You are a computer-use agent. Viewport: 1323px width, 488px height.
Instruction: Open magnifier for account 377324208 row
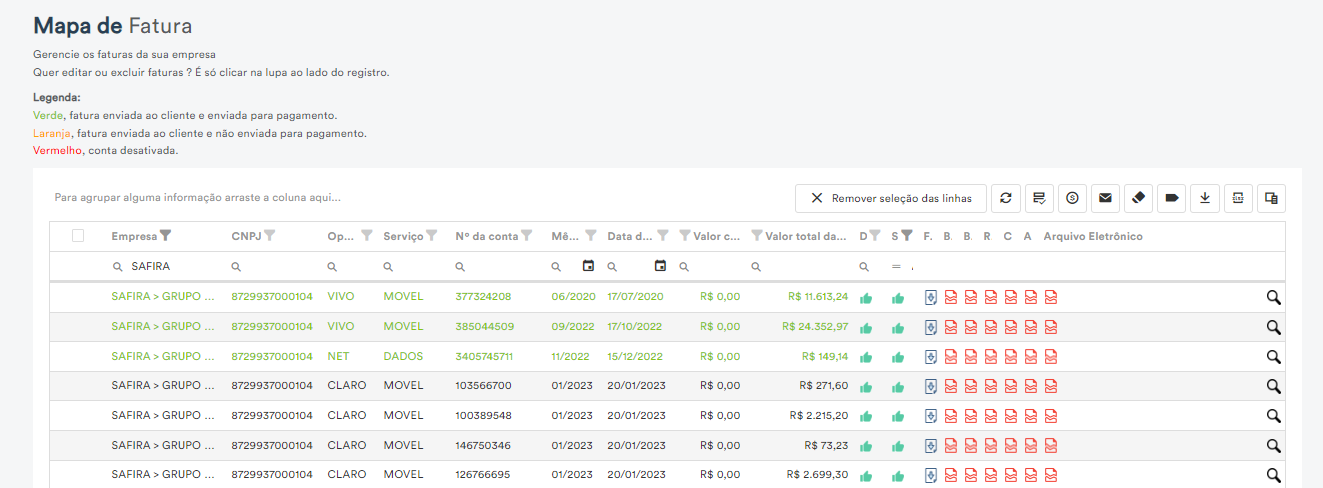[1273, 297]
